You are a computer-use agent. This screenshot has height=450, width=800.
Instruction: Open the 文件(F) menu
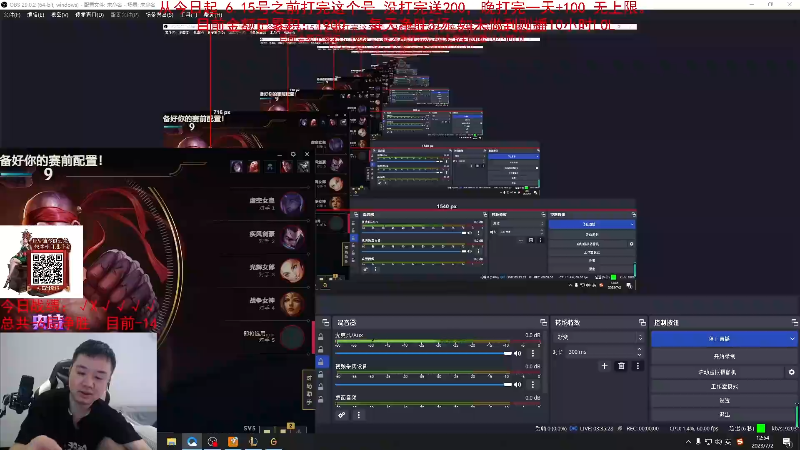tap(12, 15)
